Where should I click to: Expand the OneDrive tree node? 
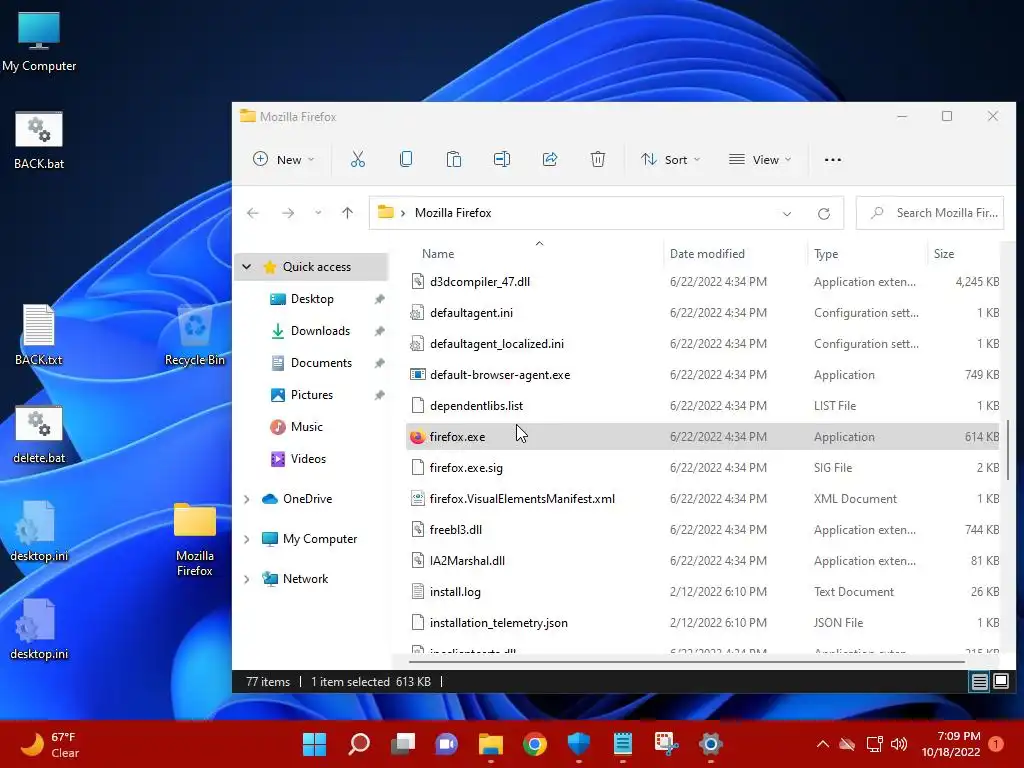click(246, 499)
